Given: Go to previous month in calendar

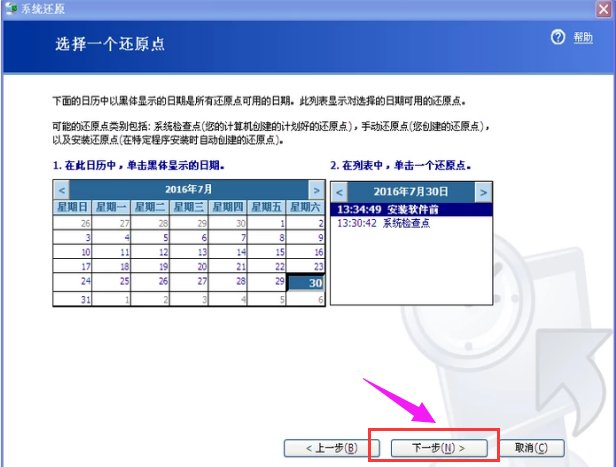Looking at the screenshot, I should (61, 189).
